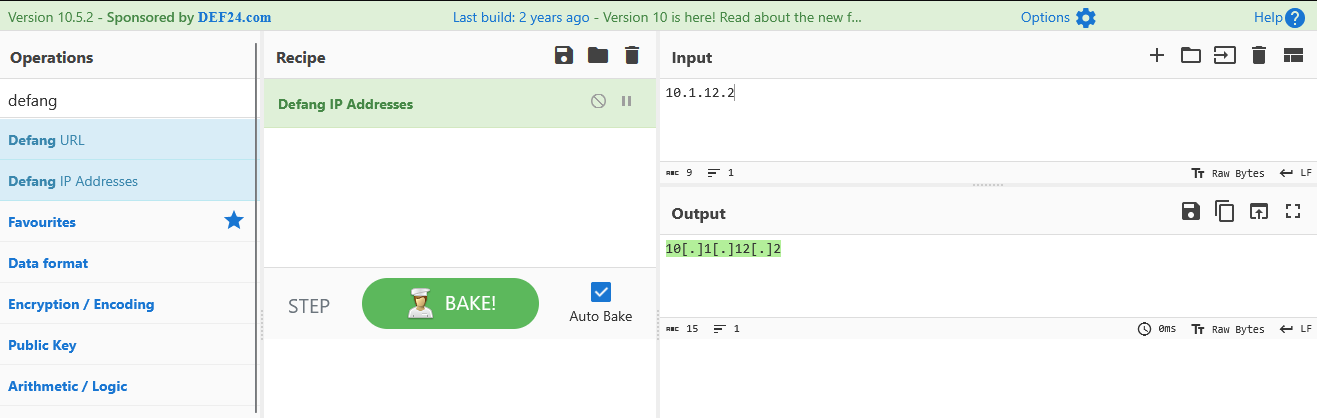1317x418 pixels.
Task: Add a new input tab with the plus icon
Action: tap(1157, 56)
